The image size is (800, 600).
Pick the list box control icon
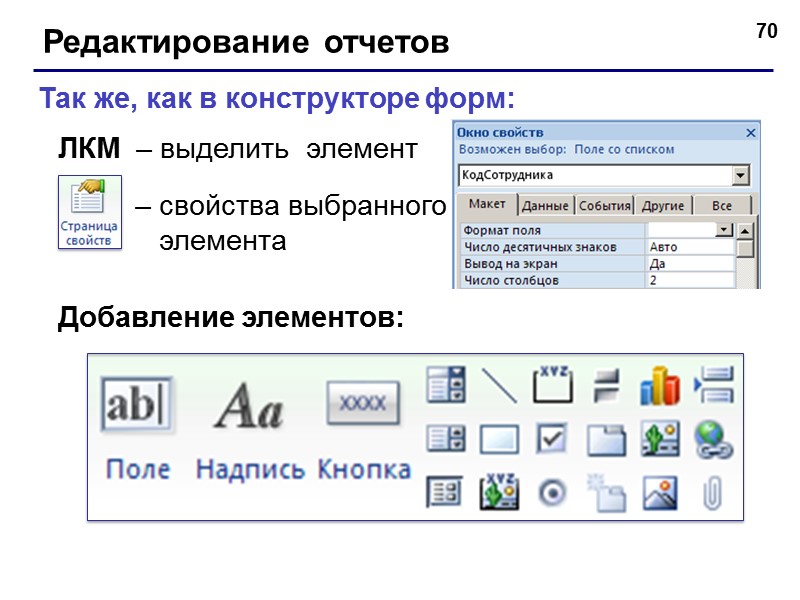pos(446,439)
